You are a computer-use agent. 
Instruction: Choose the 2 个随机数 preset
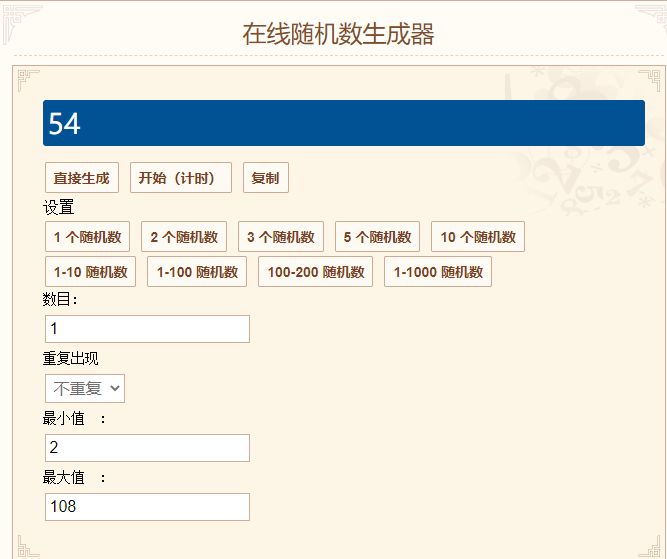coord(184,237)
